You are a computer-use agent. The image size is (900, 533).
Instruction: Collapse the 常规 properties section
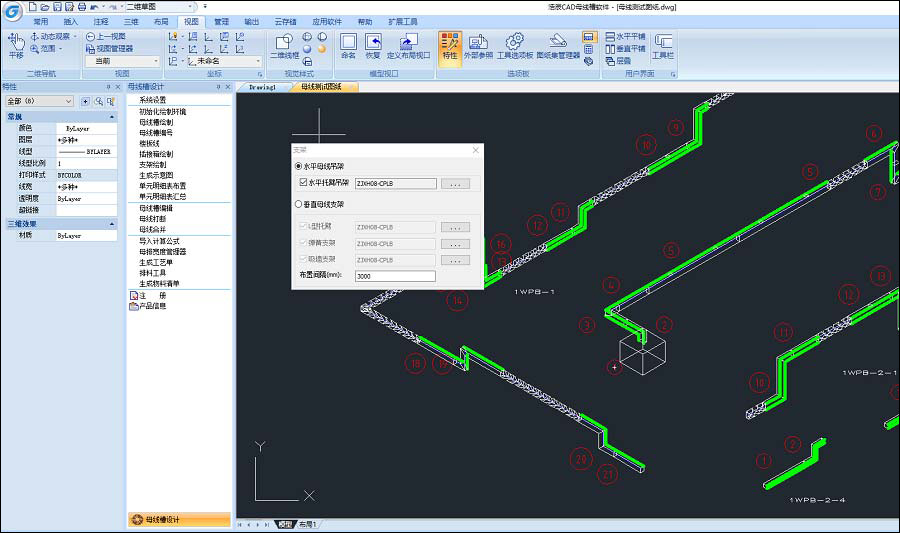(112, 116)
